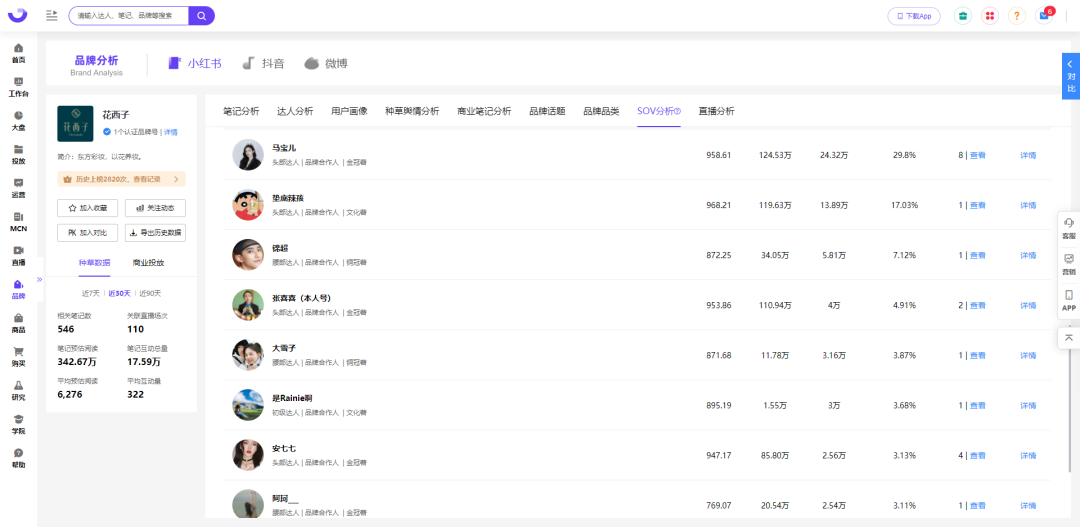Click 导出历史数据 button

click(155, 233)
